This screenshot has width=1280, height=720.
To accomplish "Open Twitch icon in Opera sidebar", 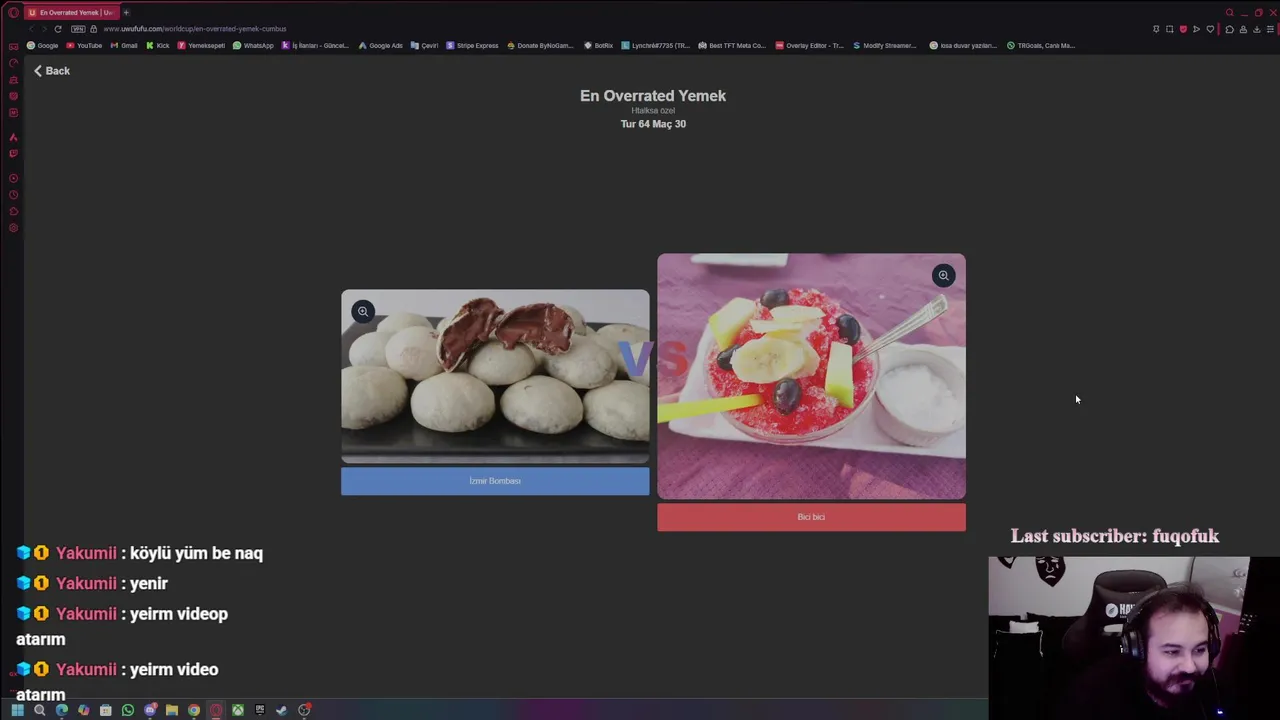I will 13,153.
